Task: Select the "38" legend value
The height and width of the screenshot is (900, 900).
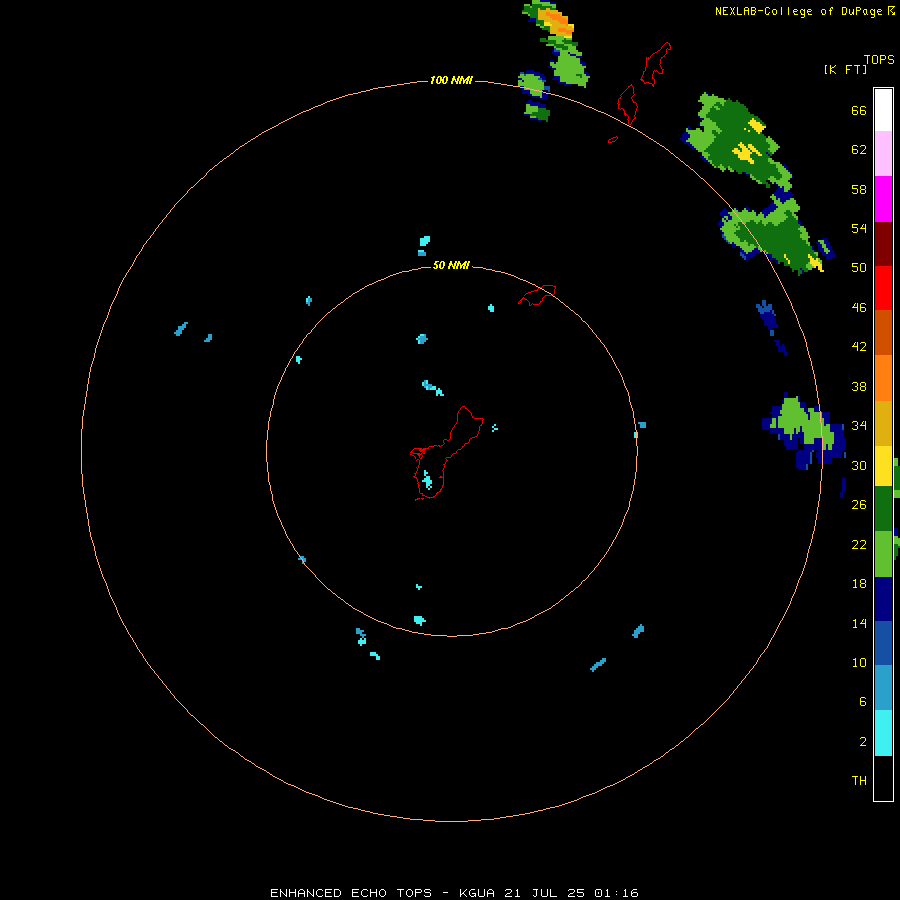Action: click(x=859, y=386)
